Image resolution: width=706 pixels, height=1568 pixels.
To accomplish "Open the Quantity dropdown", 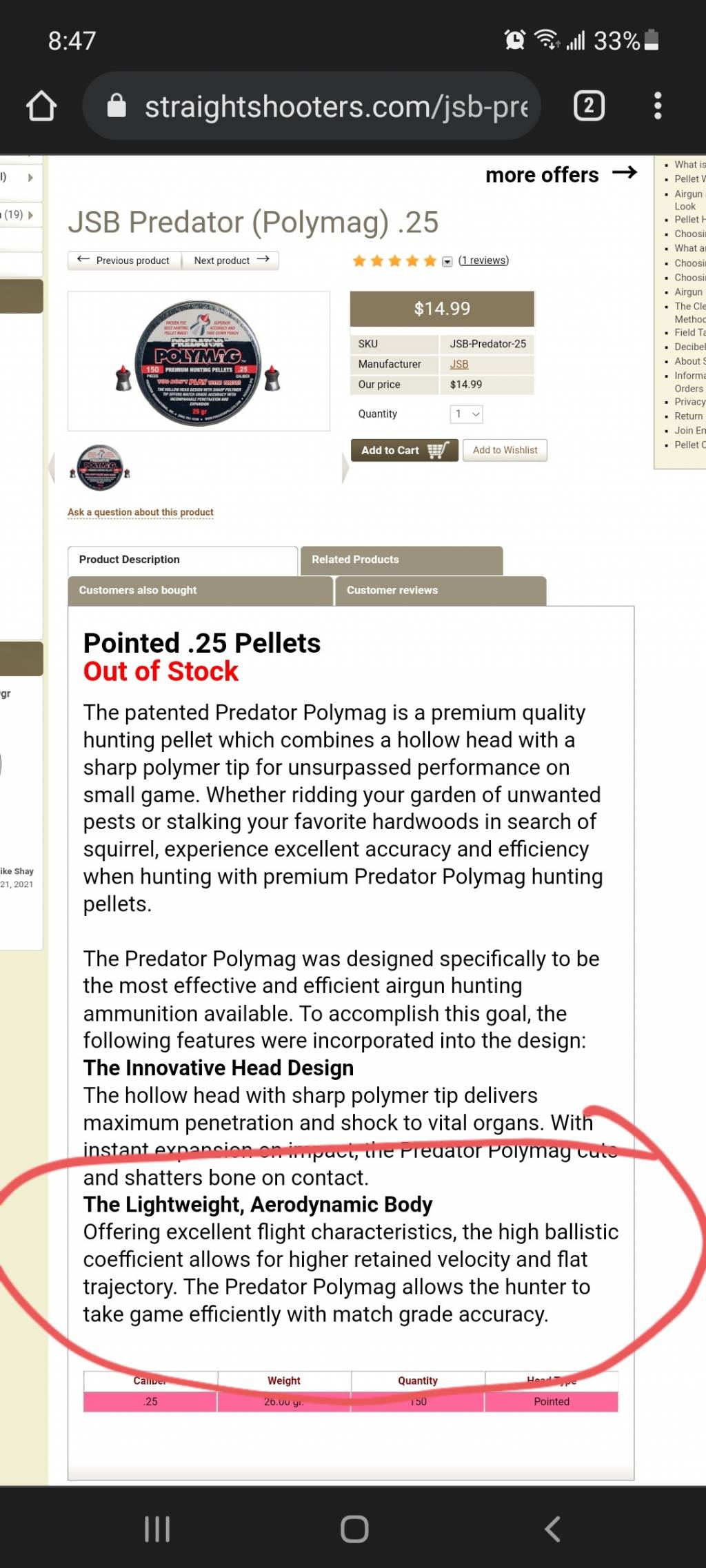I will pos(466,414).
